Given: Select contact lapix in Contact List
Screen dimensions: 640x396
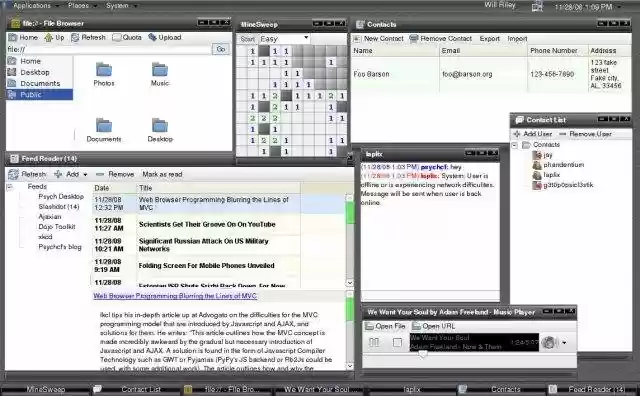Looking at the screenshot, I should (547, 175).
